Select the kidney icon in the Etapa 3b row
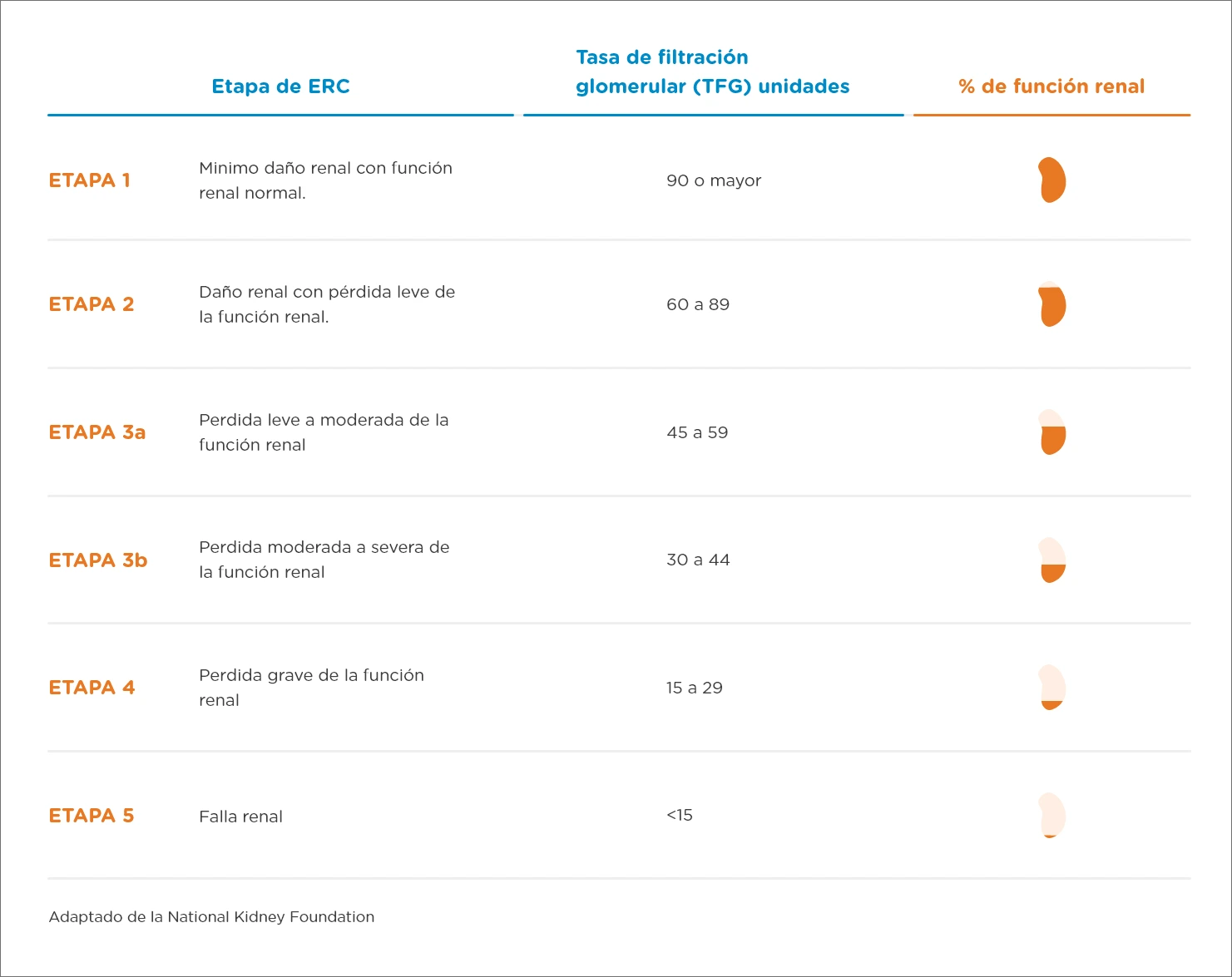1232x977 pixels. point(1052,560)
